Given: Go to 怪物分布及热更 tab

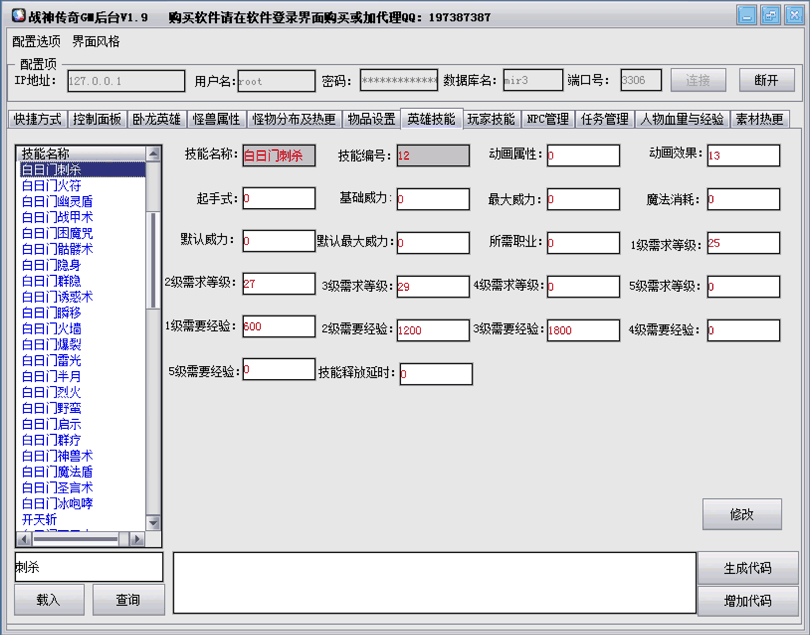Looking at the screenshot, I should point(293,119).
